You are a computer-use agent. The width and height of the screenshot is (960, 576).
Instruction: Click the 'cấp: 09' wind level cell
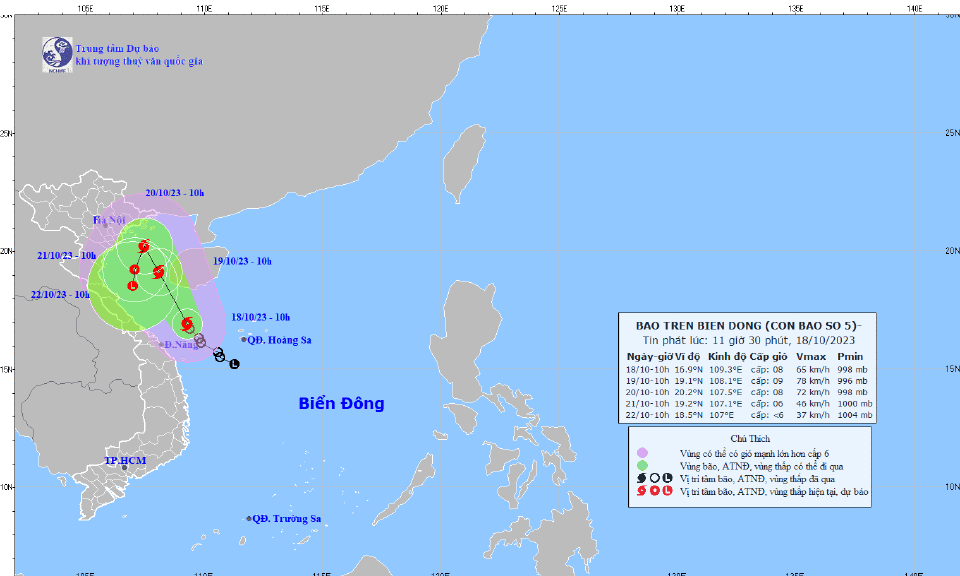(x=767, y=381)
